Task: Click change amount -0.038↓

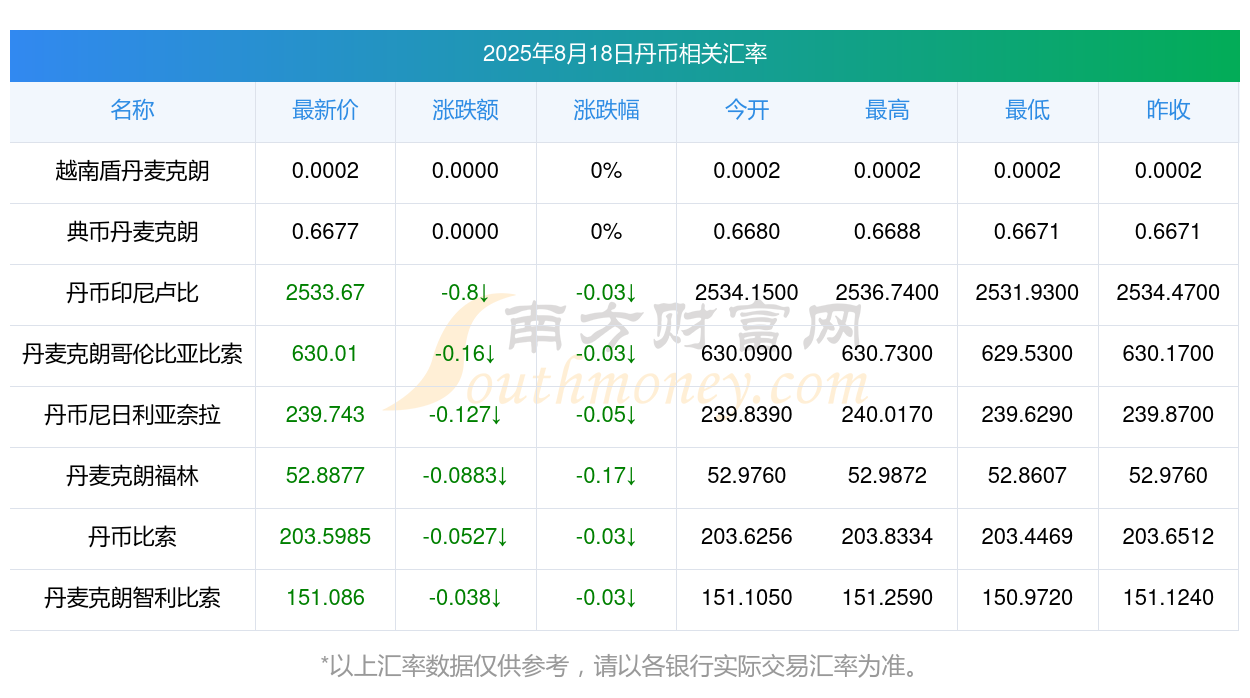Action: pyautogui.click(x=465, y=598)
